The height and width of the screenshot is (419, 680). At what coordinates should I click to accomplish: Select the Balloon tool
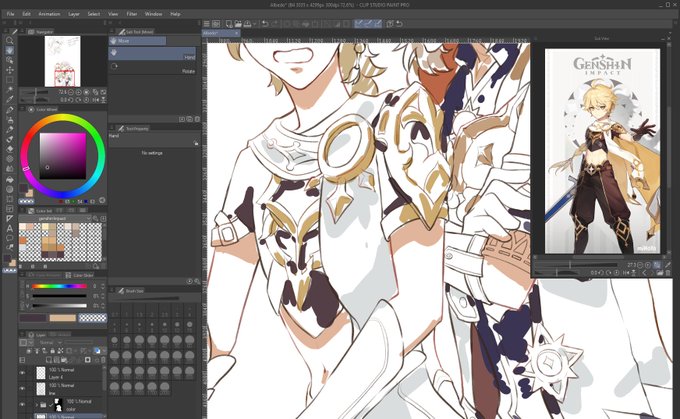click(10, 238)
